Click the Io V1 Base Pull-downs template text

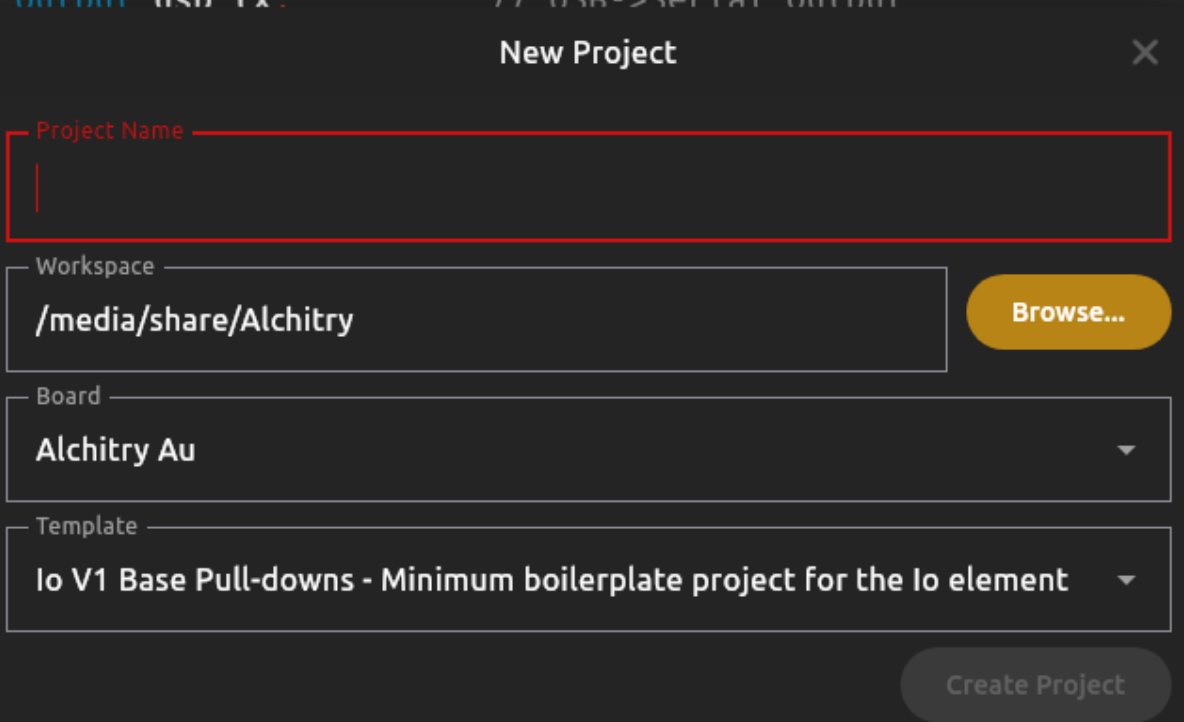(195, 580)
